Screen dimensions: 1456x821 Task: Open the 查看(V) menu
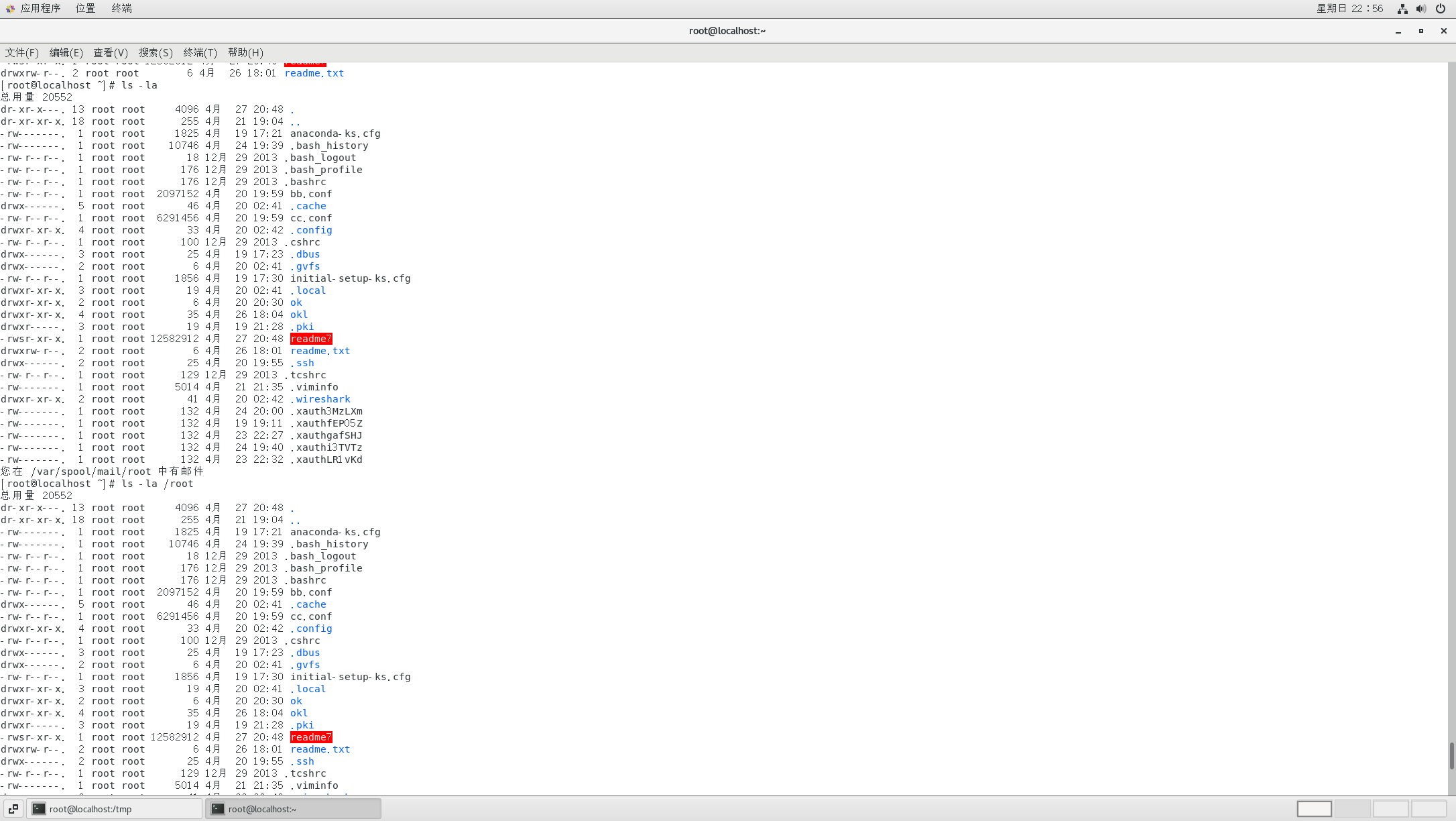pos(111,52)
